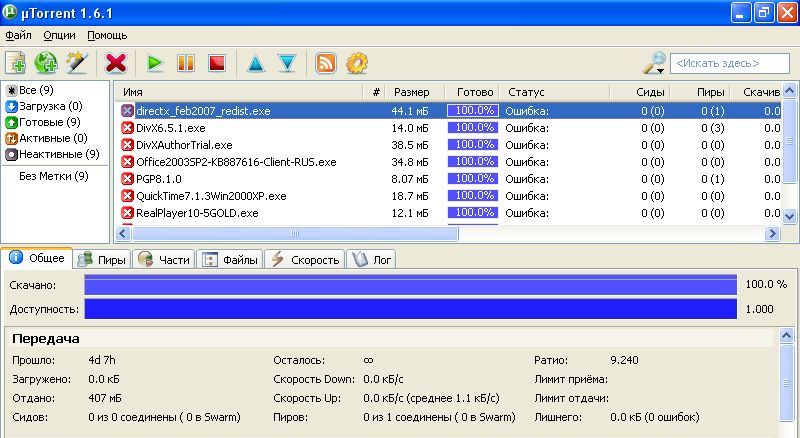This screenshot has width=800, height=438.
Task: Select Office2003SP2-KB887616-Client-RUS.exe torrent
Action: pos(448,162)
